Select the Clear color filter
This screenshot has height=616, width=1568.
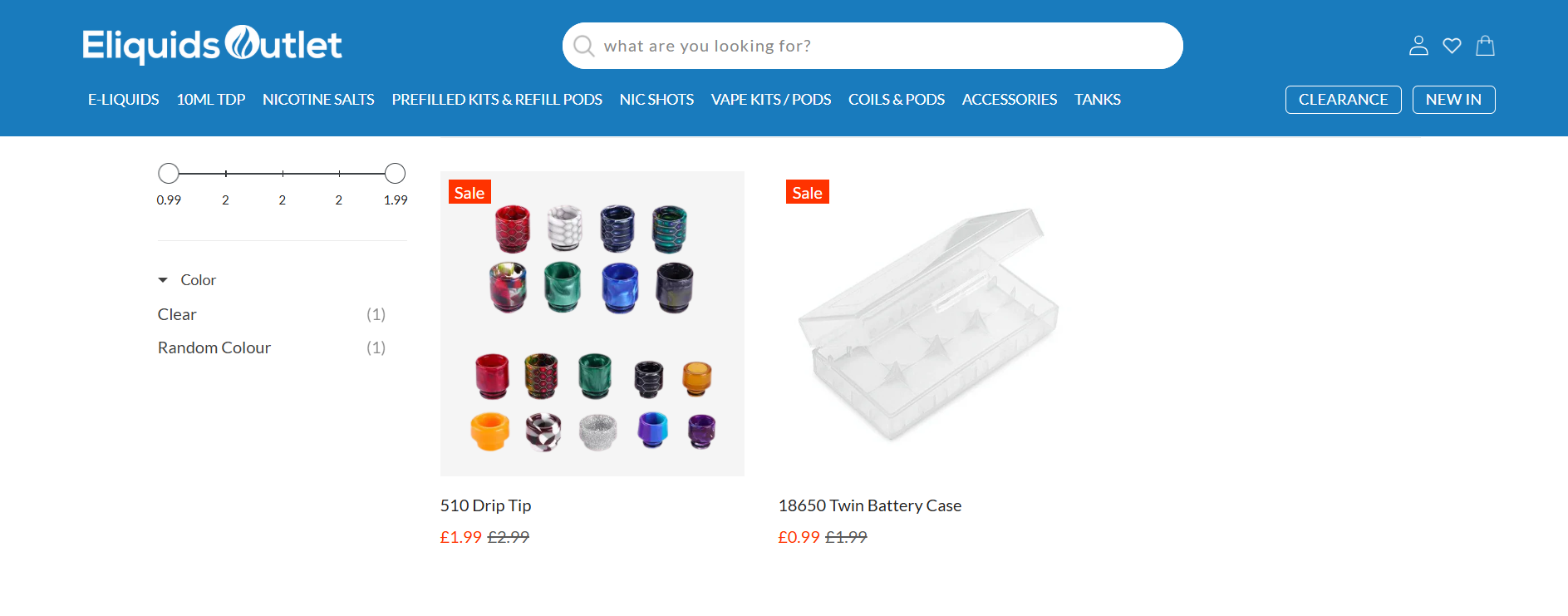pos(177,314)
